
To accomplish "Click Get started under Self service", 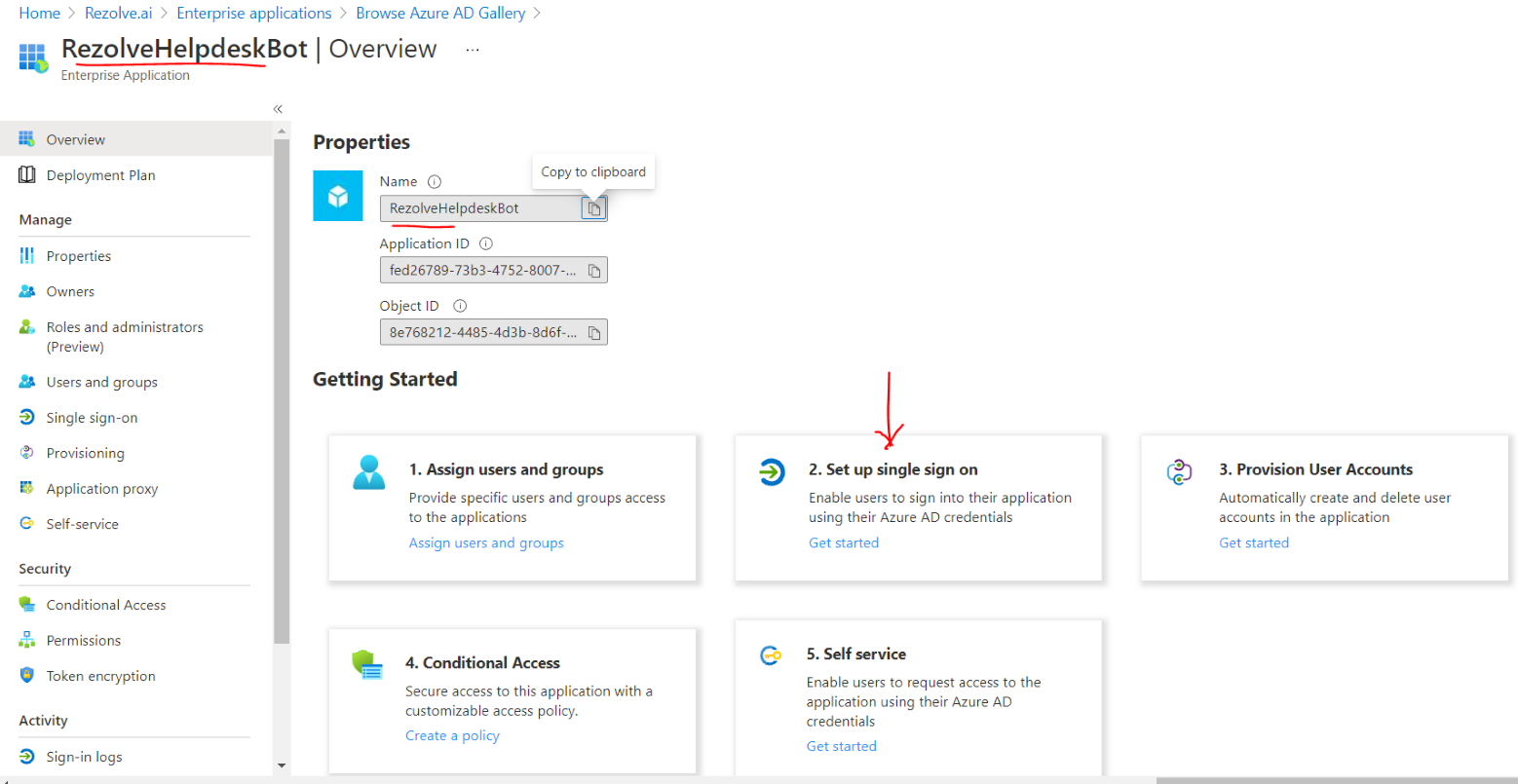I will coord(842,746).
